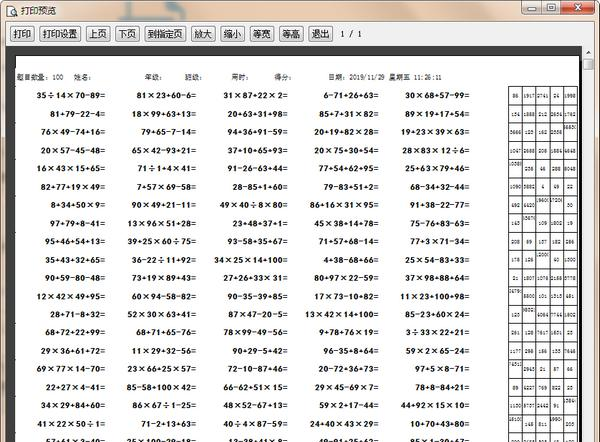Click problem 31×87+22×2=
The height and width of the screenshot is (442, 600).
point(256,95)
